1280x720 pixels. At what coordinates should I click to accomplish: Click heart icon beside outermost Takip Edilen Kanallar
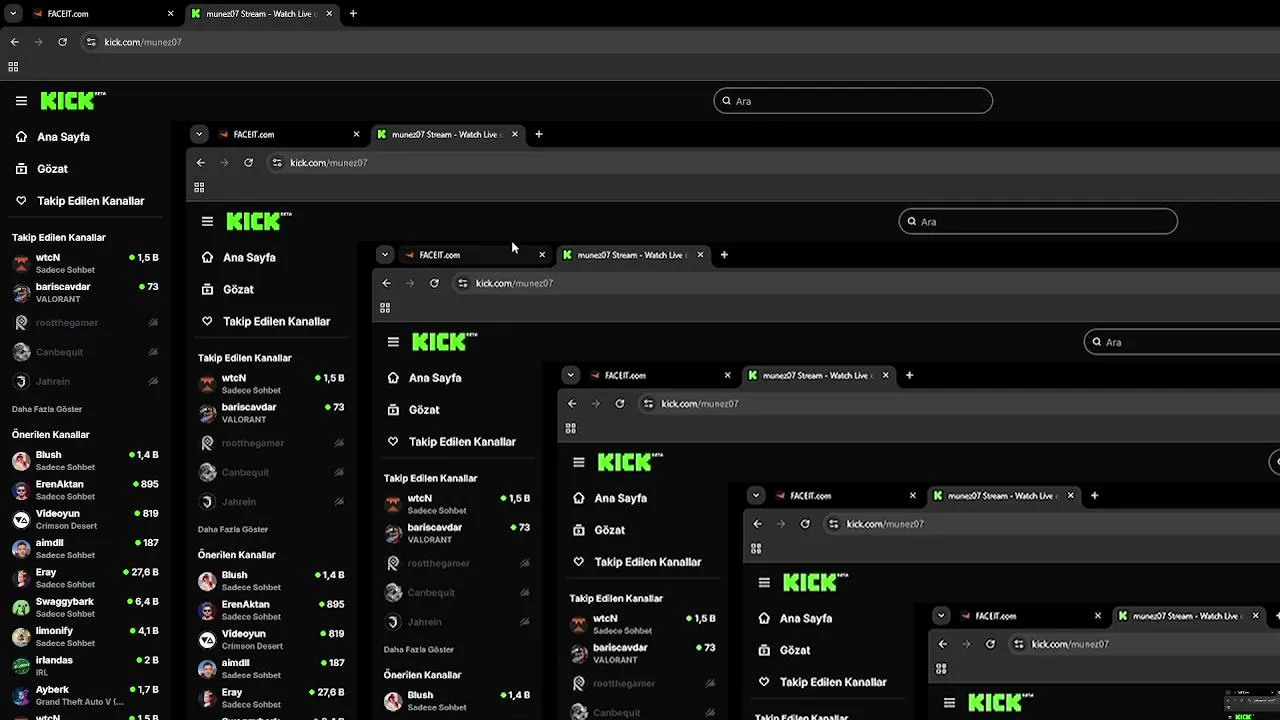(21, 201)
